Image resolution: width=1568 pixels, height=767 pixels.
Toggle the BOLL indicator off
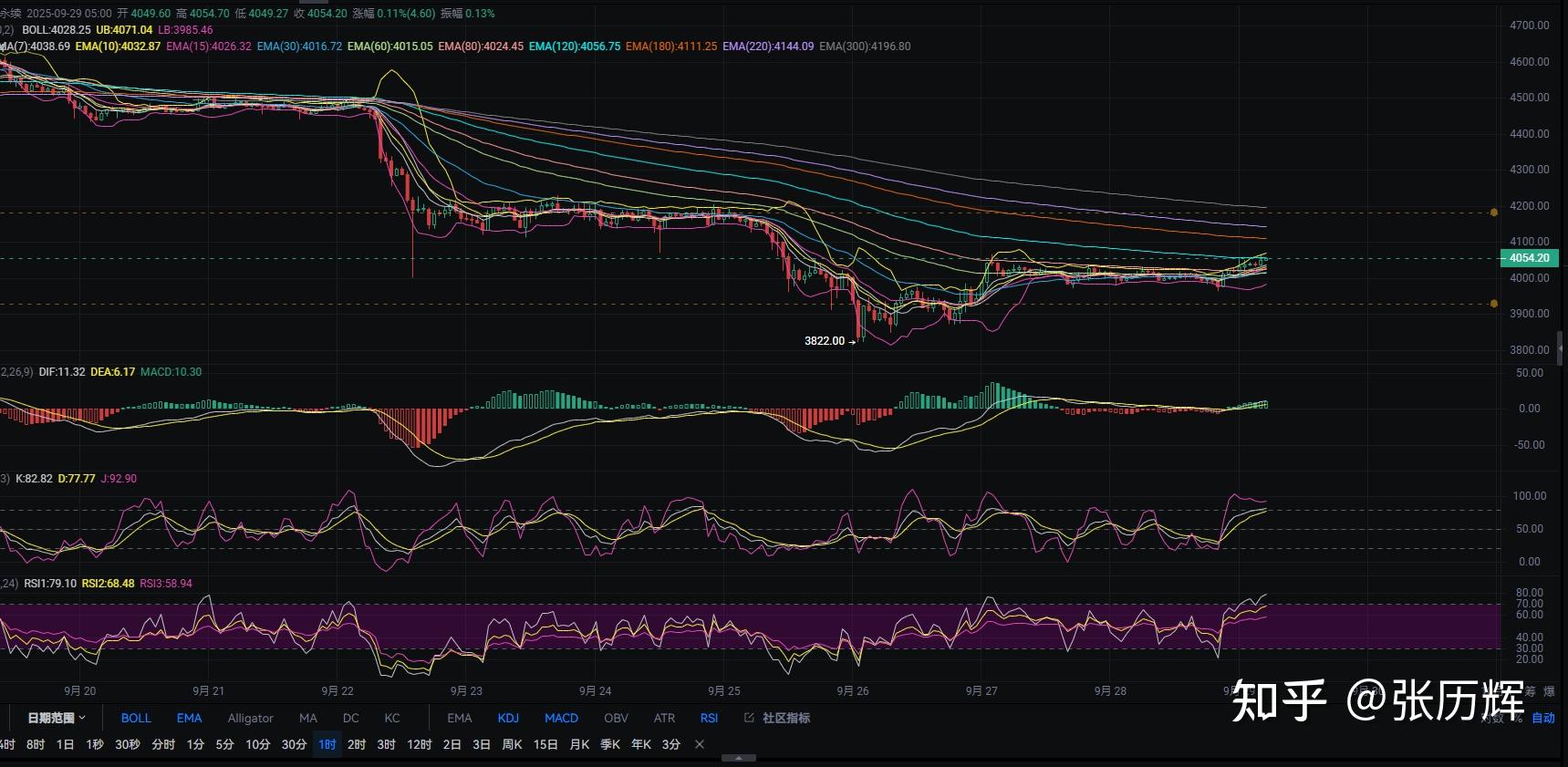click(136, 718)
